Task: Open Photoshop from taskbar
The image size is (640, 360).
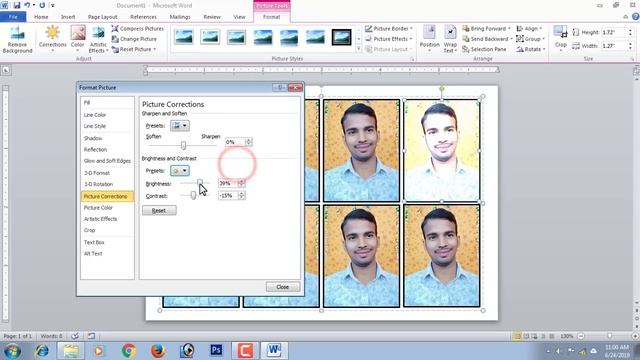Action: 216,350
